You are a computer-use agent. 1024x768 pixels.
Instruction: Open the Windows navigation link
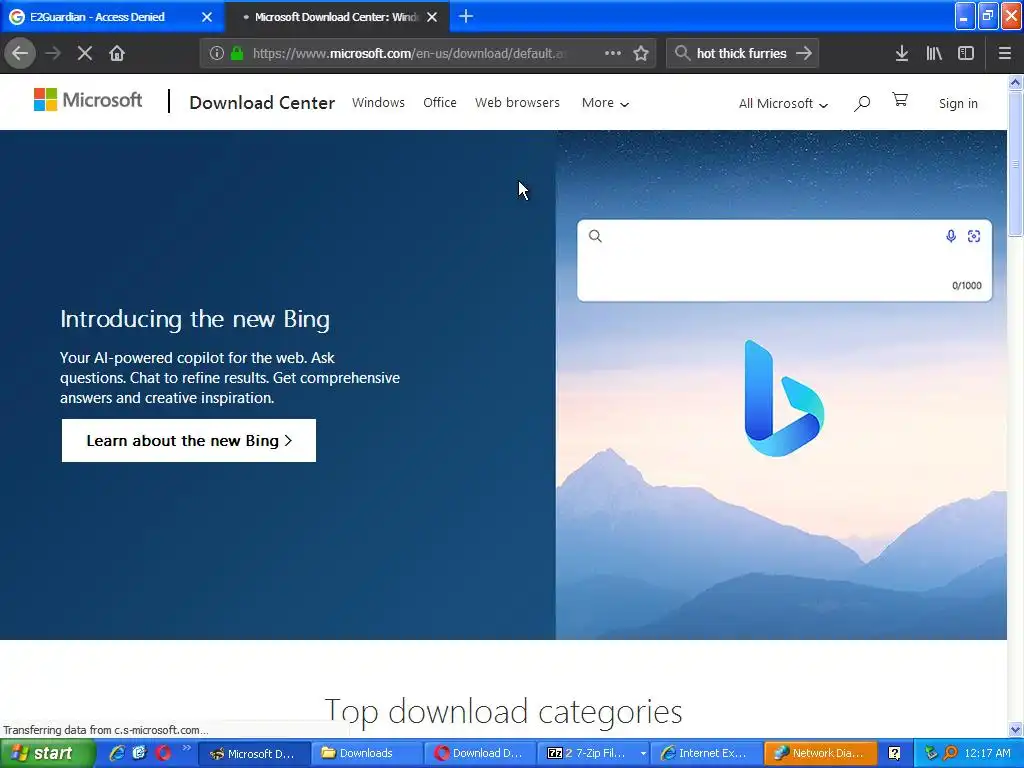378,103
